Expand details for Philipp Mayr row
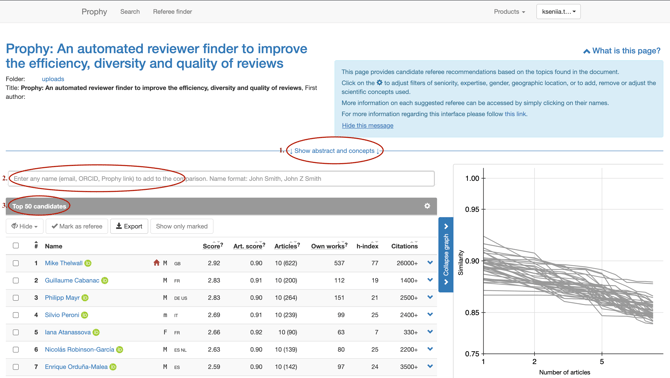The height and width of the screenshot is (378, 670). [x=430, y=297]
